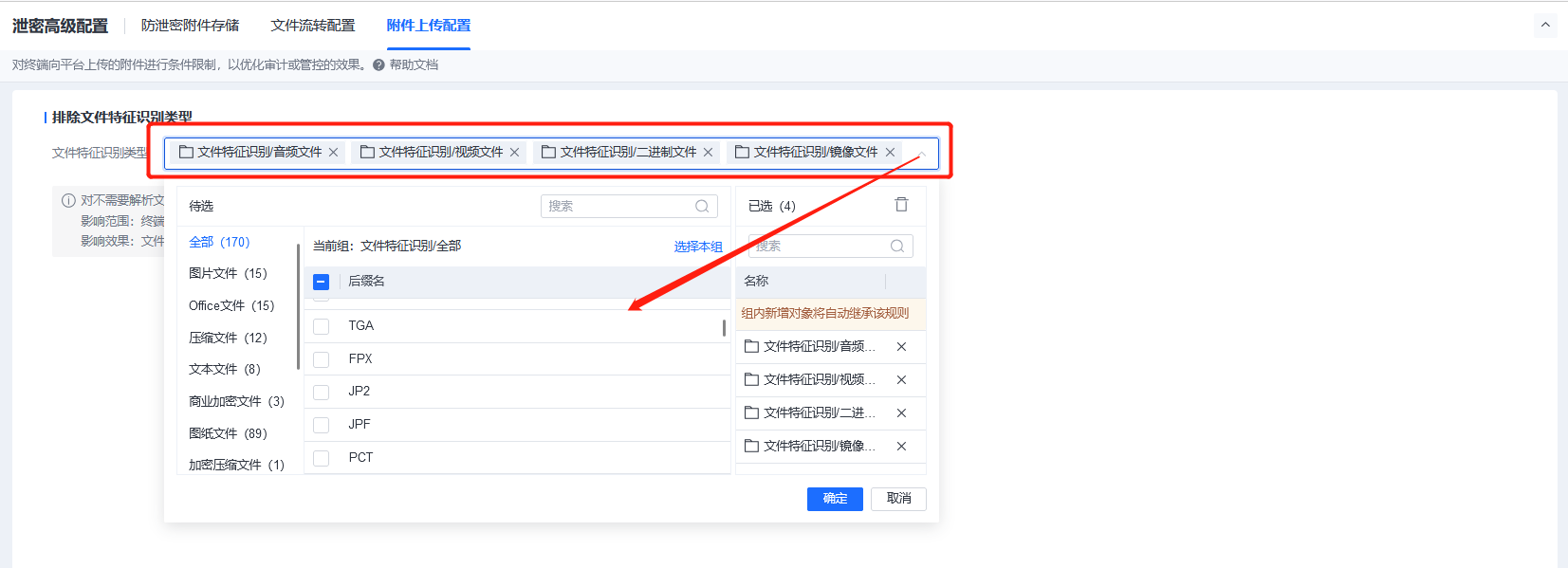Delete 文件特征识别/音频 row from selected list
The height and width of the screenshot is (568, 1568).
[901, 347]
